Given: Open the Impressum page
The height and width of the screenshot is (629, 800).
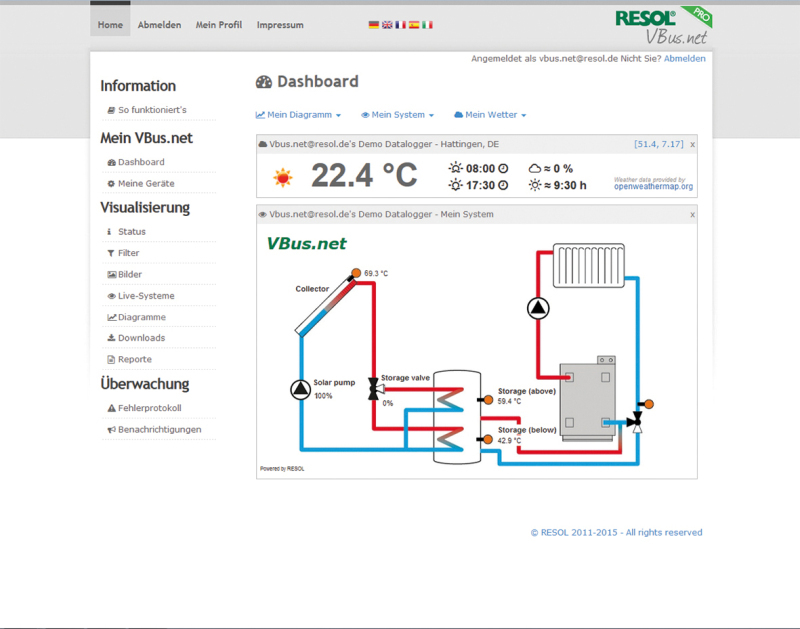Looking at the screenshot, I should (280, 24).
